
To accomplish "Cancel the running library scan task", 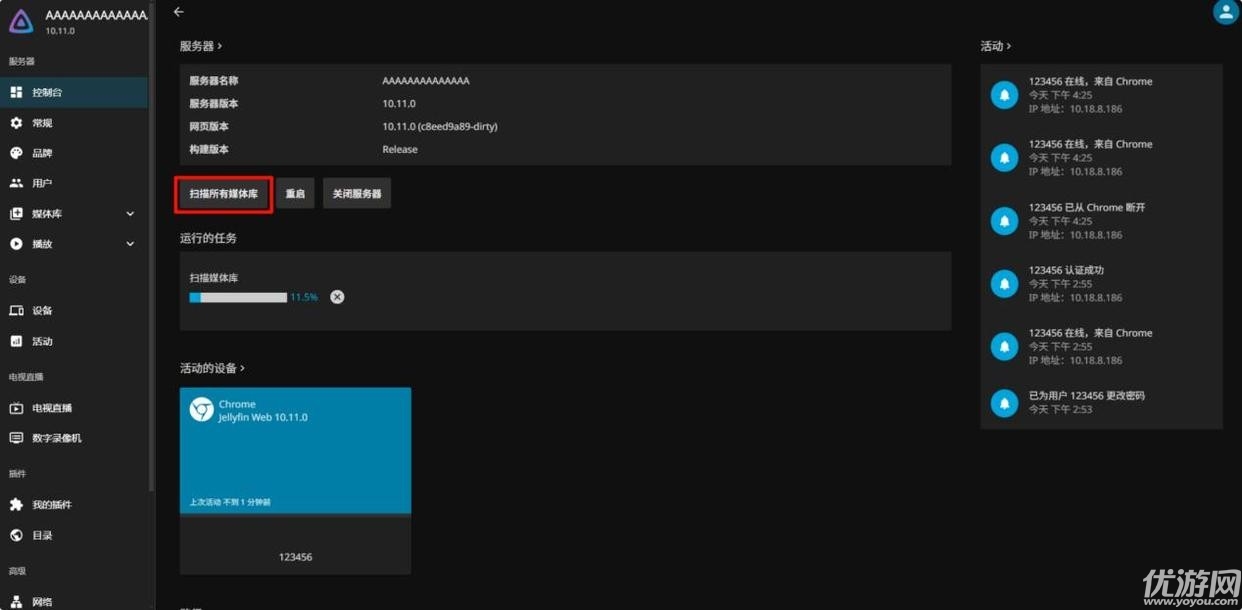I will point(337,297).
